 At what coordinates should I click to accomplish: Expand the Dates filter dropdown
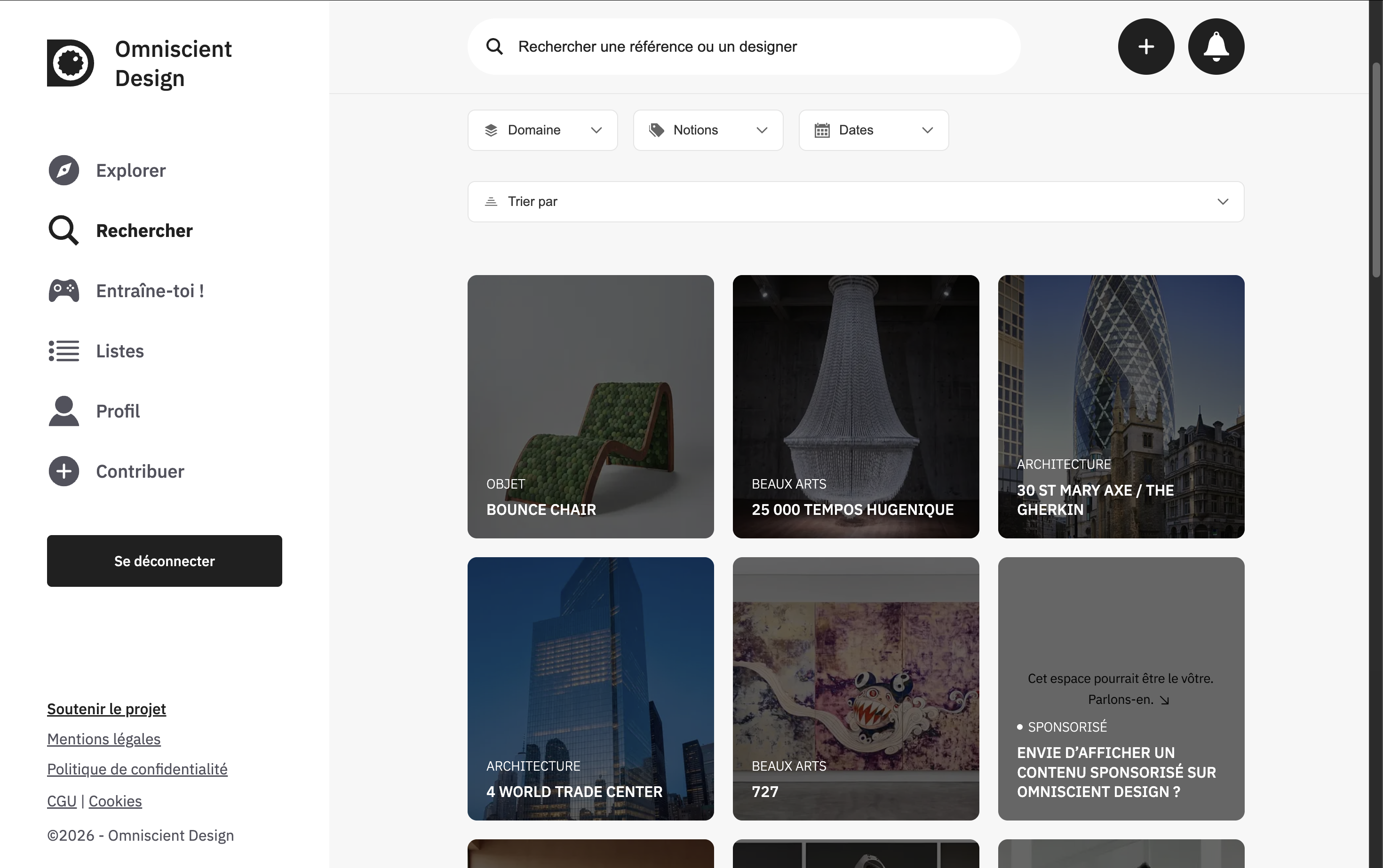click(x=874, y=130)
